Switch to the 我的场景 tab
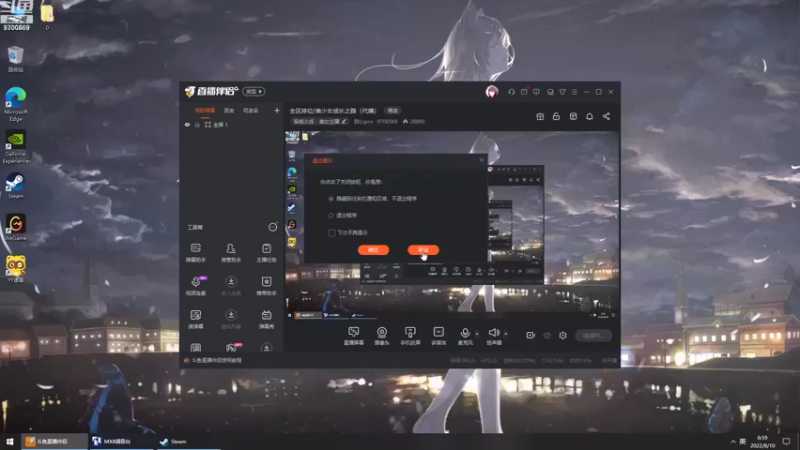 pyautogui.click(x=205, y=111)
